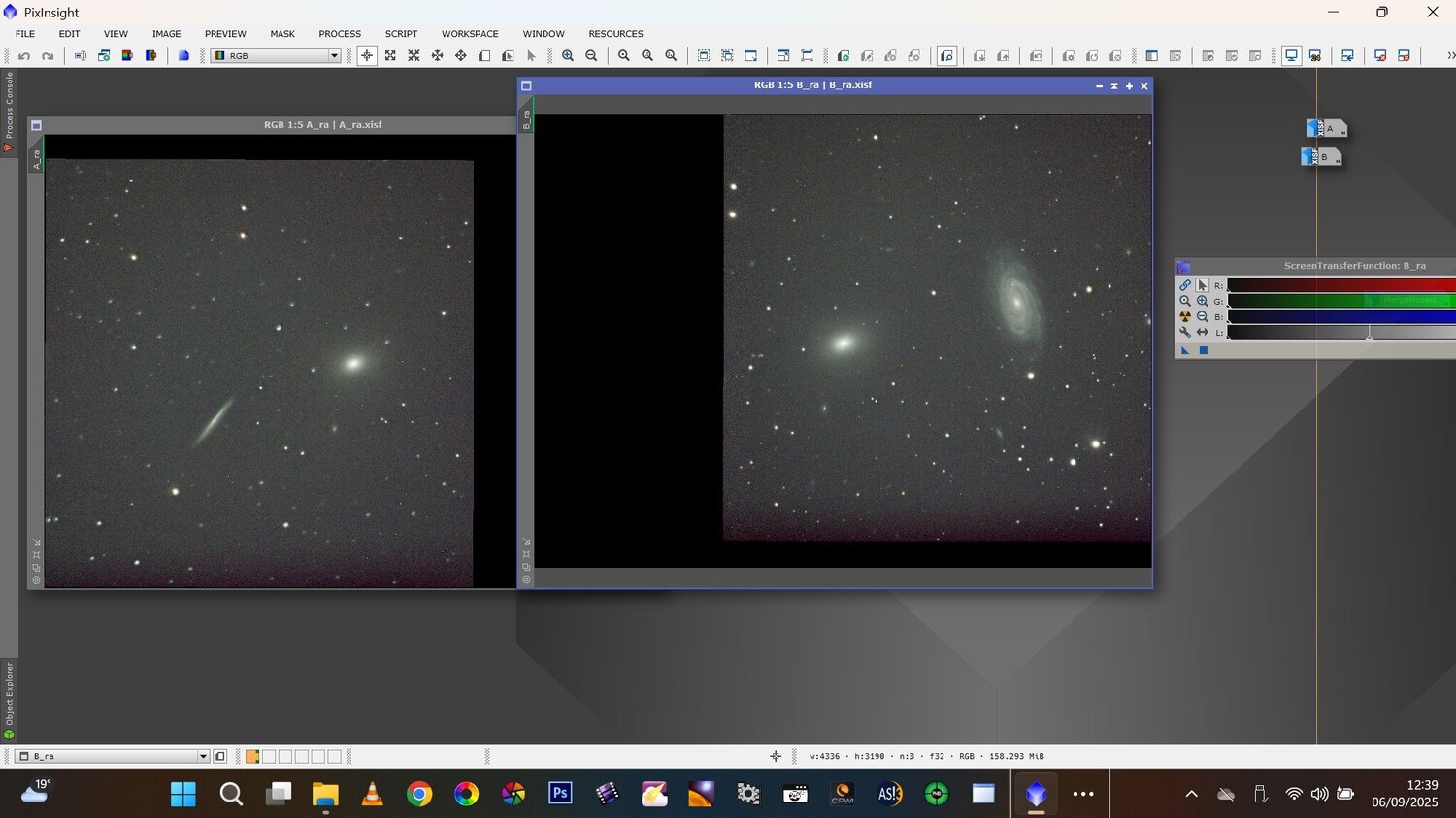Click midtones marker on STF L bar

click(1370, 334)
